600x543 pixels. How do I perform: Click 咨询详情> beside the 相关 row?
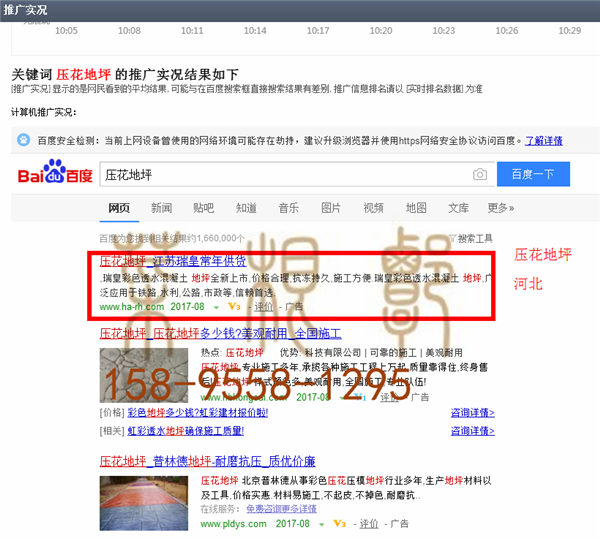[473, 431]
